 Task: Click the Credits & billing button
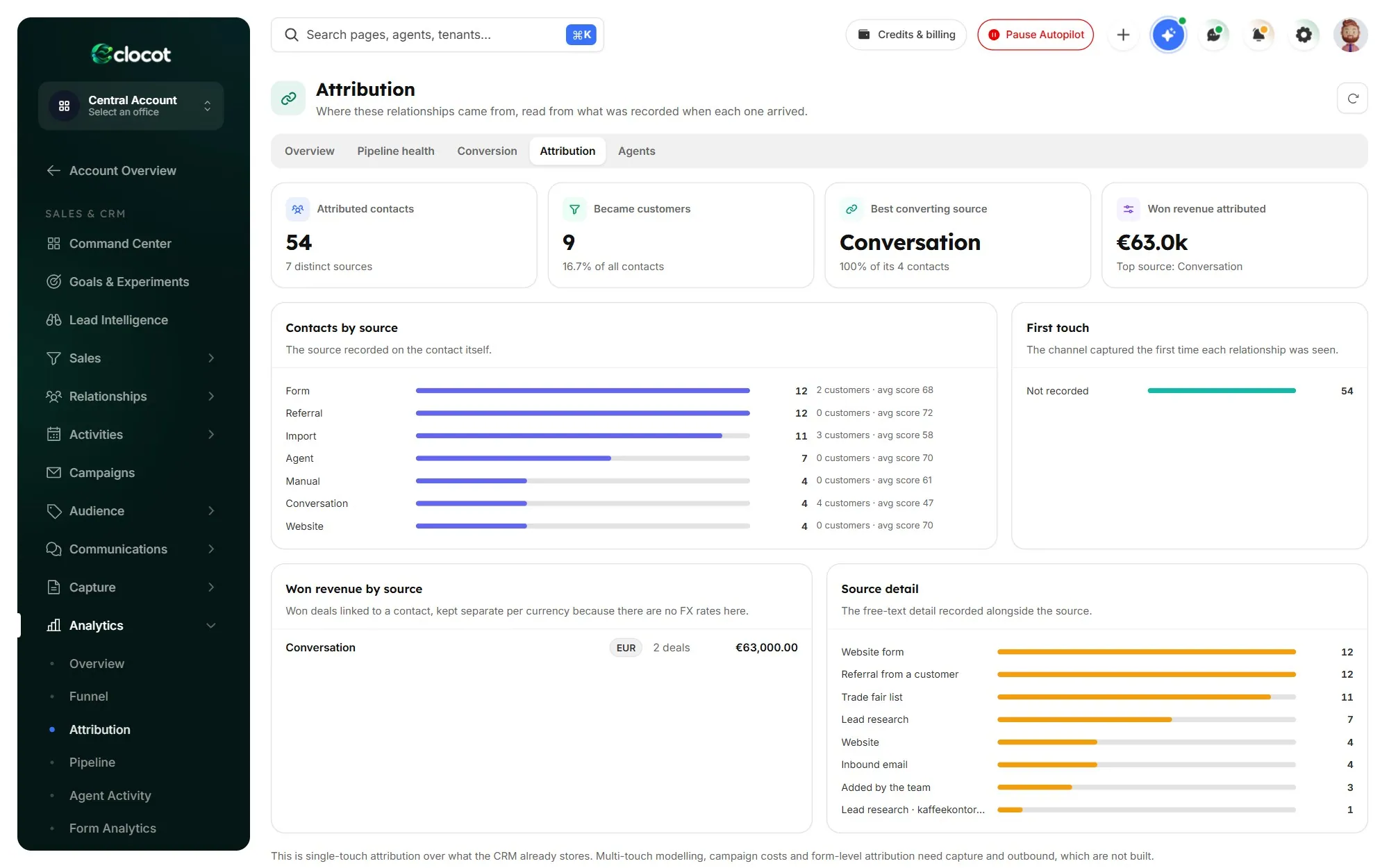pos(906,35)
